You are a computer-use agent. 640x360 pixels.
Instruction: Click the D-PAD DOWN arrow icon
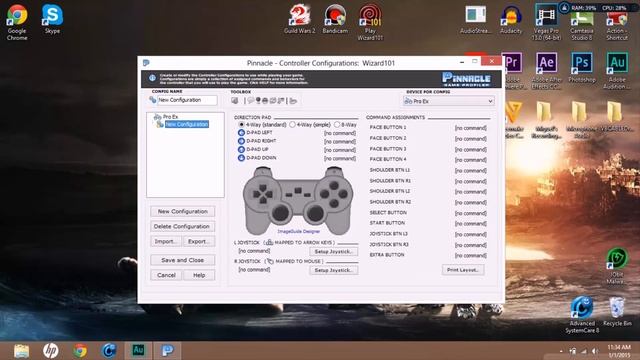coord(241,158)
